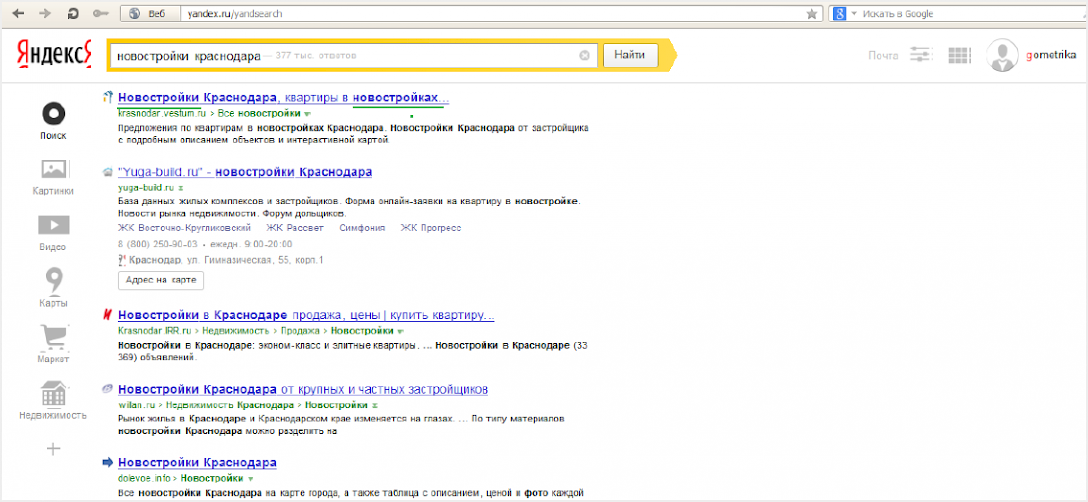This screenshot has height=502, width=1088.
Task: Click the Yuga-build favicon icon
Action: pyautogui.click(x=108, y=172)
